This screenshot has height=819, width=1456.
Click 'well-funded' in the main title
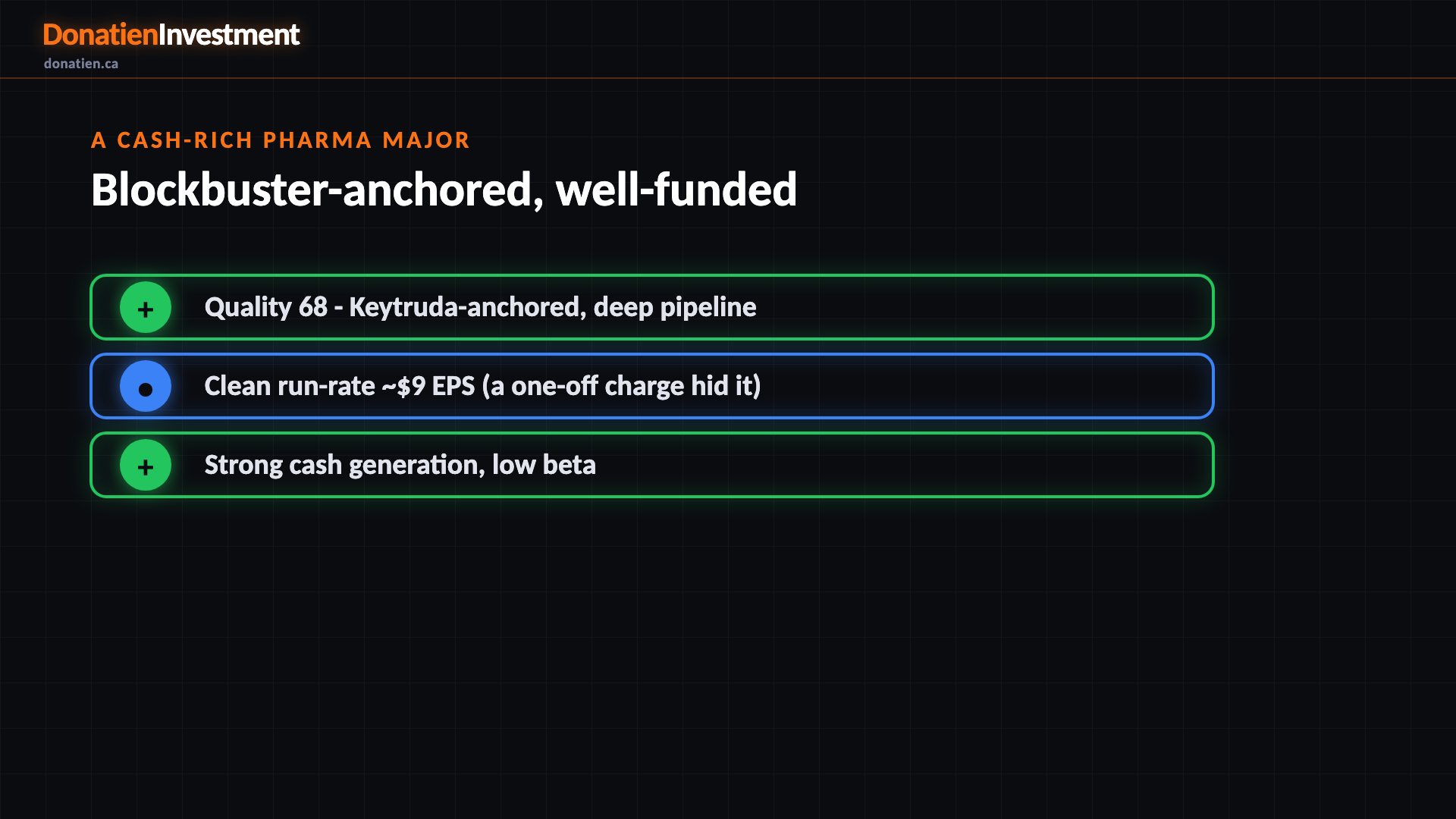676,190
